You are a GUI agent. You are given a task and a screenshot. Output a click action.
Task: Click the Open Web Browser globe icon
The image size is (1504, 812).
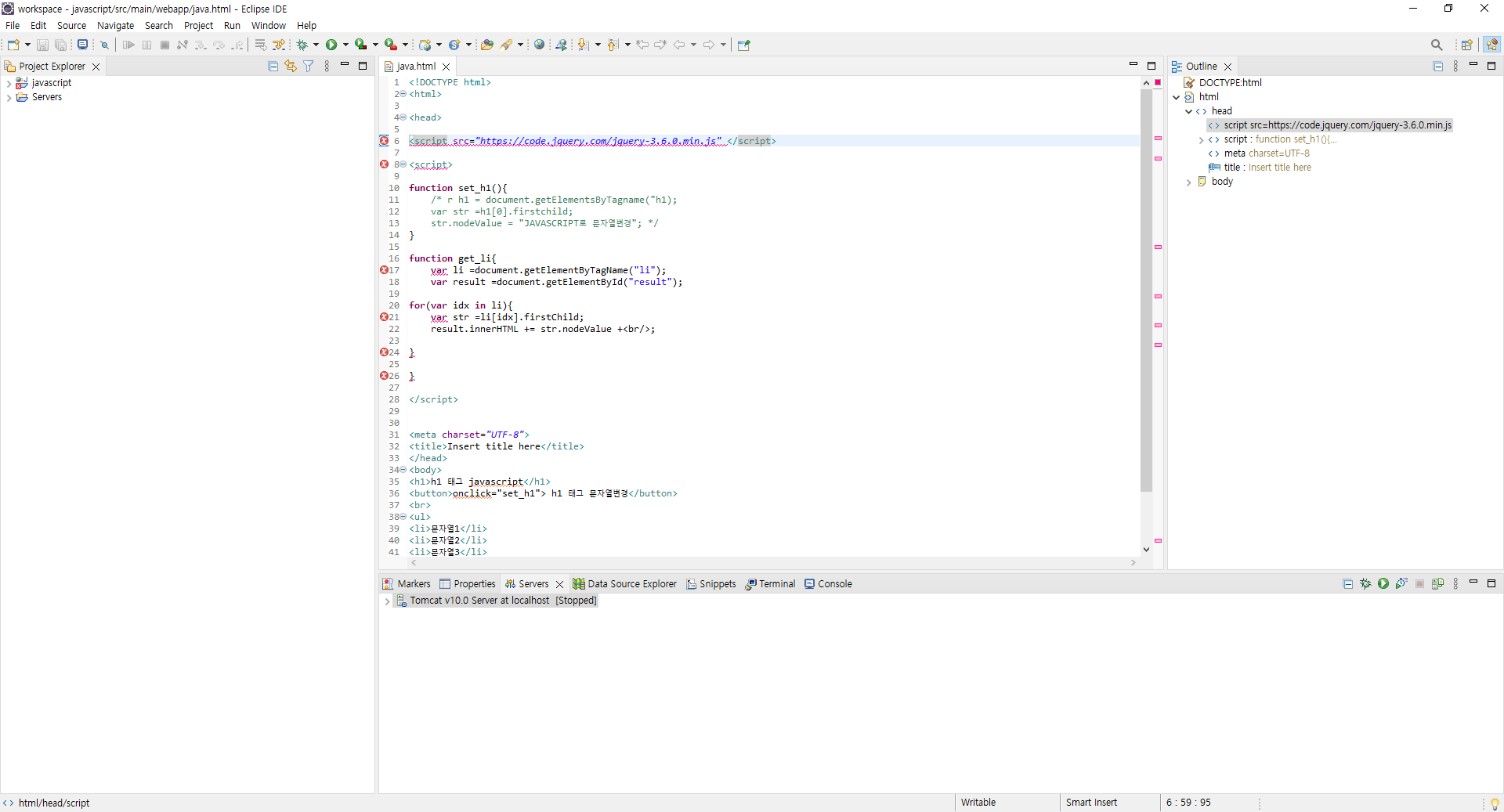(x=539, y=45)
